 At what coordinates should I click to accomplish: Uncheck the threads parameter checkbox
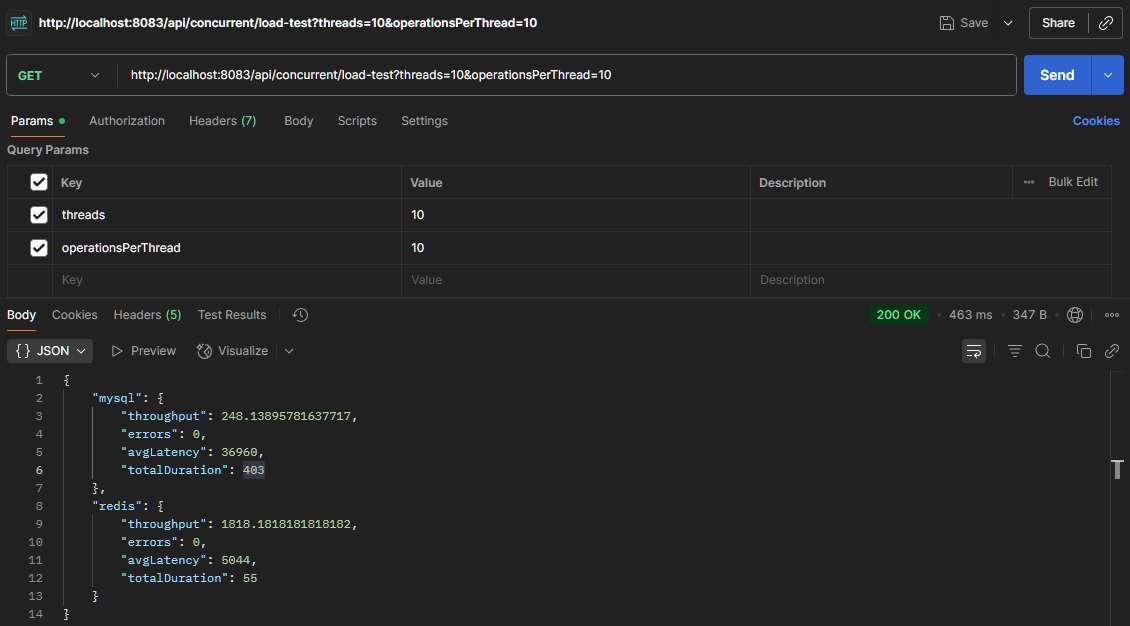coord(39,215)
